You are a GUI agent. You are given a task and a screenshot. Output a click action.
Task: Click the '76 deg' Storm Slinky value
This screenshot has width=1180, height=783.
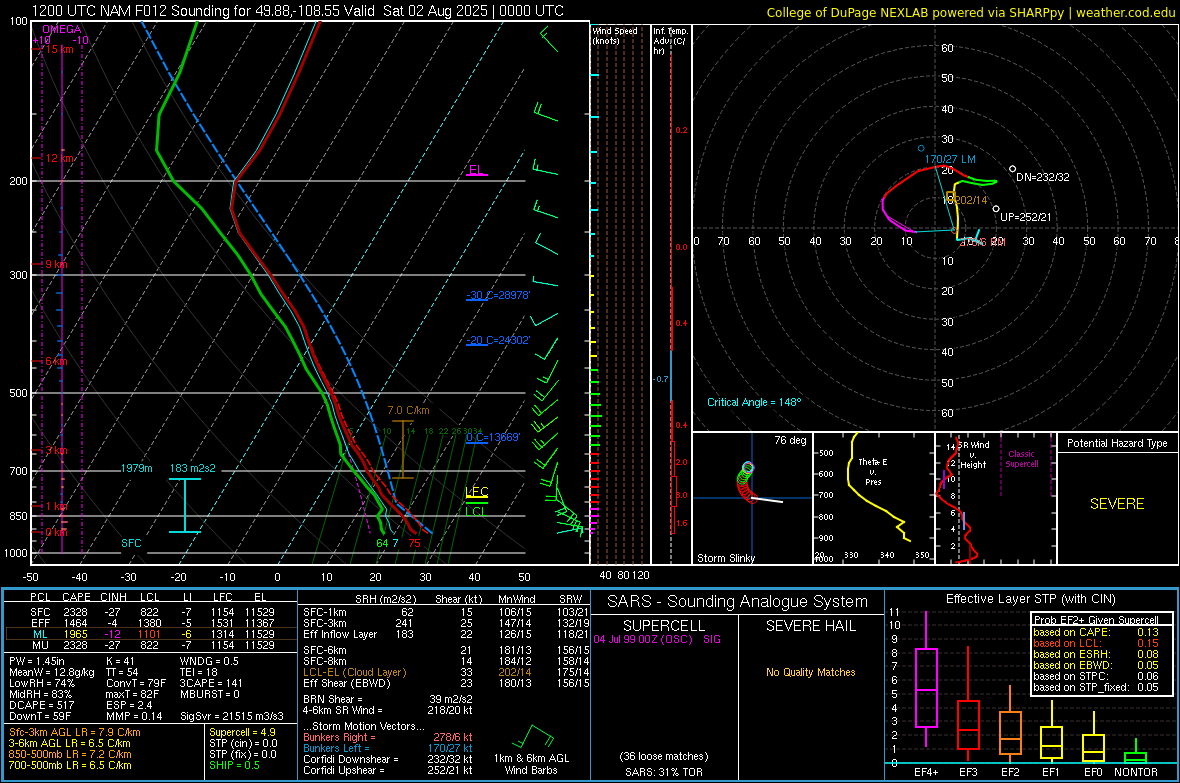click(x=790, y=440)
